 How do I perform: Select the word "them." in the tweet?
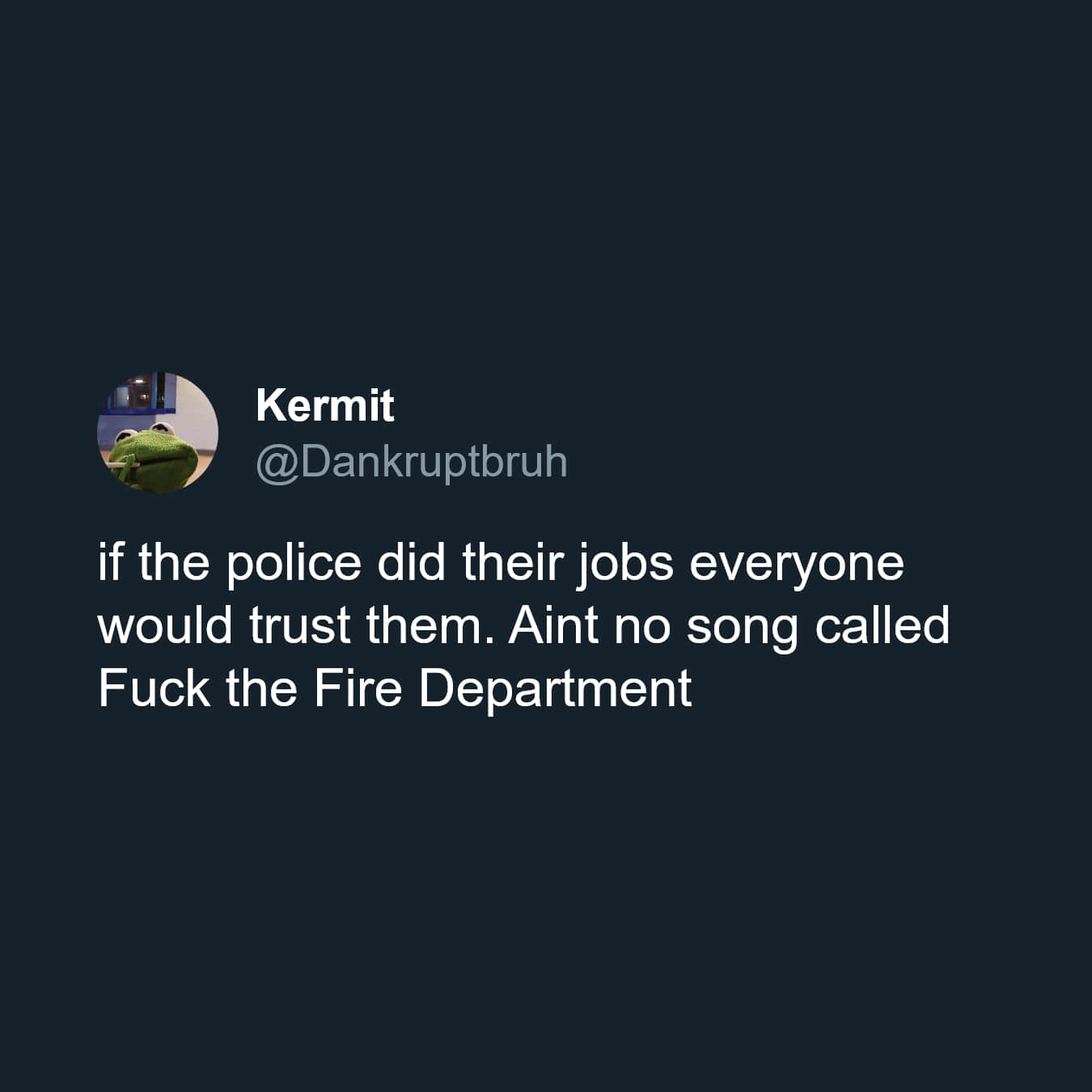coord(430,626)
